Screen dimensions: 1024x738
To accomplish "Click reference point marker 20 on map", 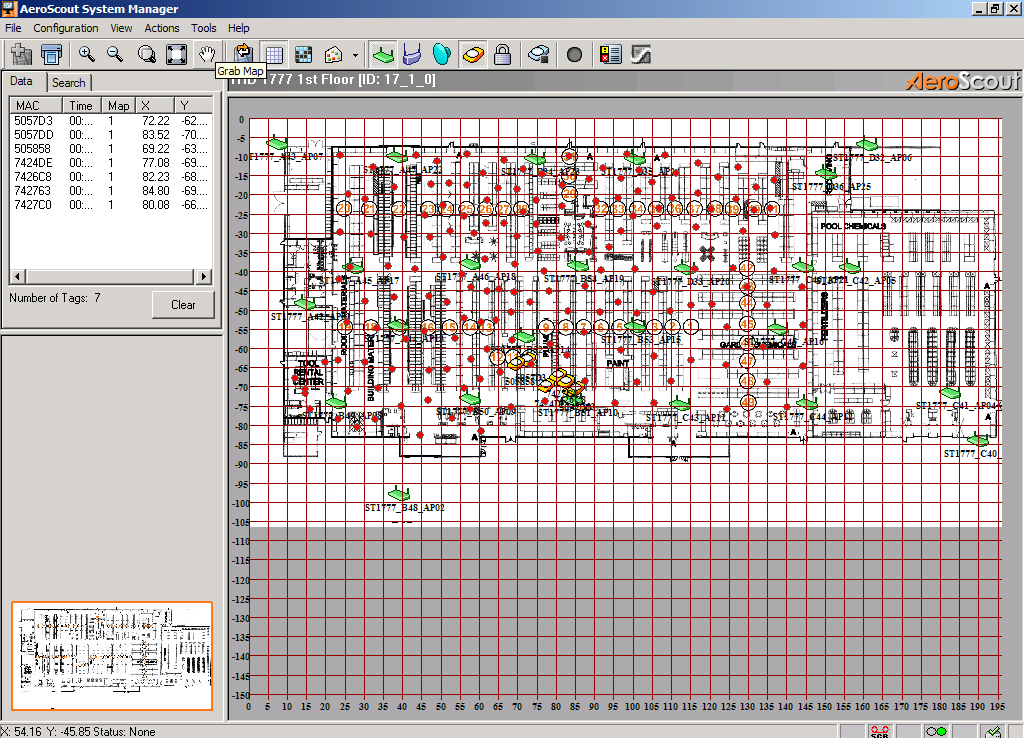I will 344,208.
